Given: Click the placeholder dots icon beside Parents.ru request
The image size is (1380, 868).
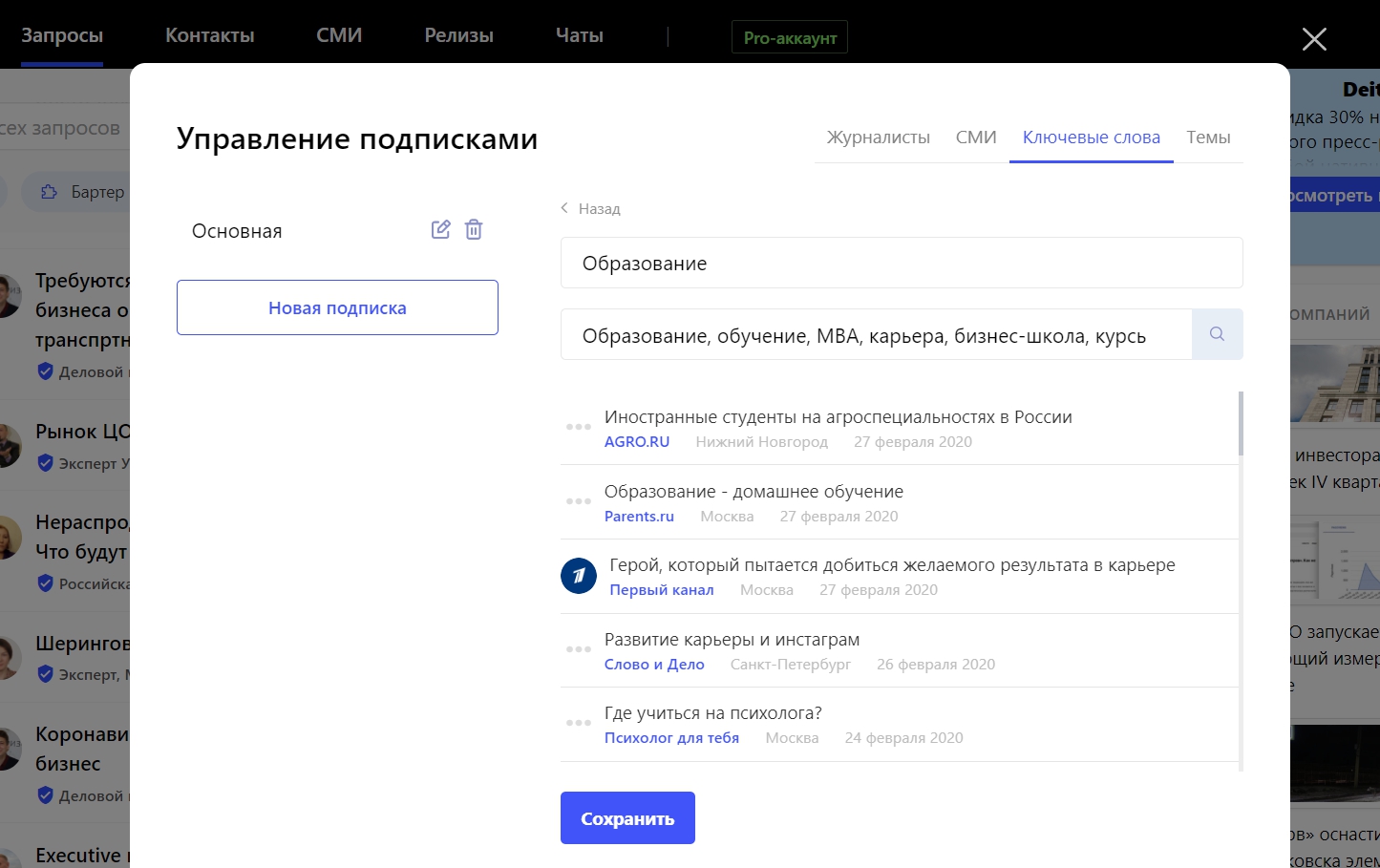Looking at the screenshot, I should (579, 501).
